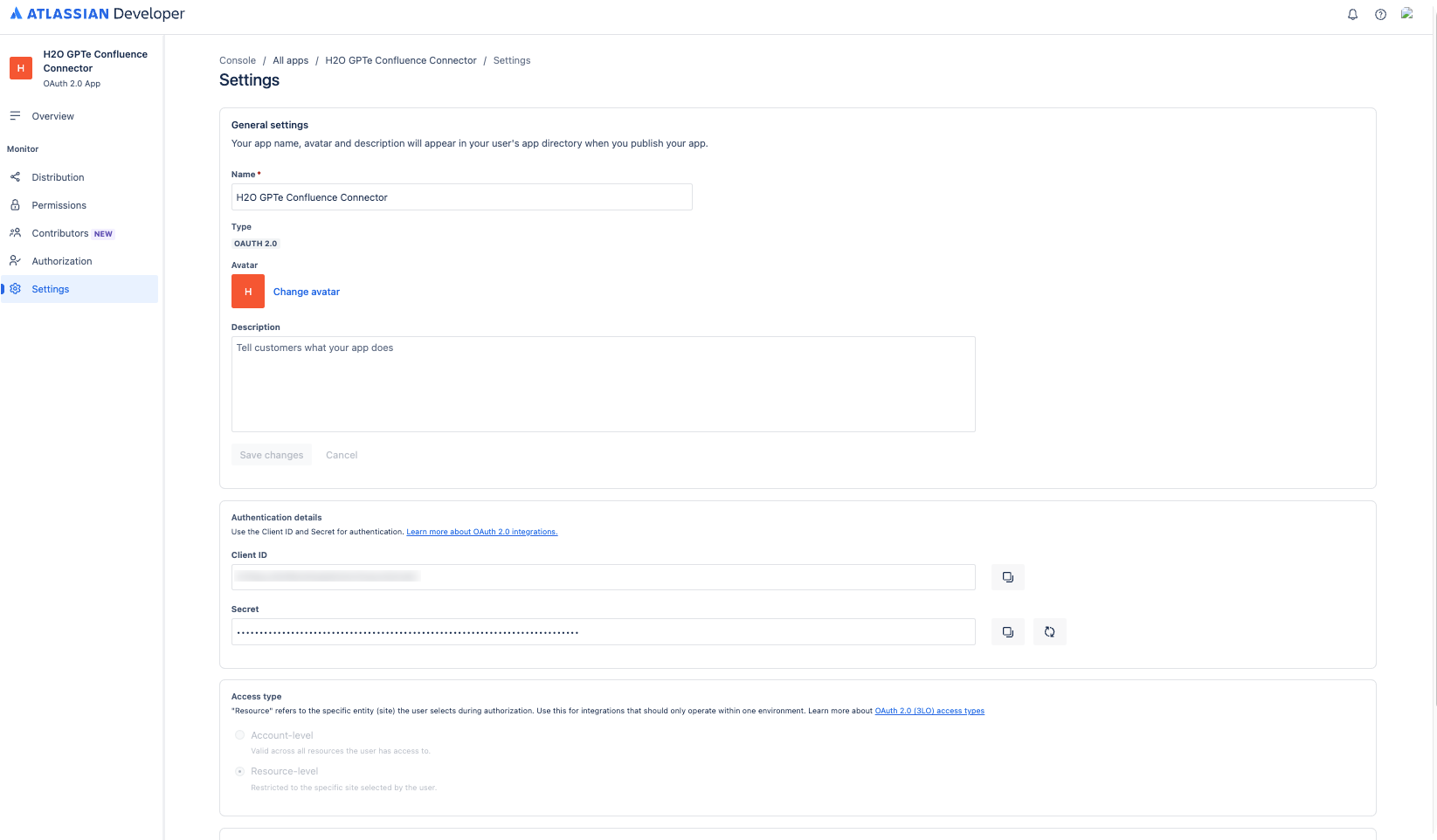Open the user profile avatar
The image size is (1437, 840).
tap(1407, 13)
